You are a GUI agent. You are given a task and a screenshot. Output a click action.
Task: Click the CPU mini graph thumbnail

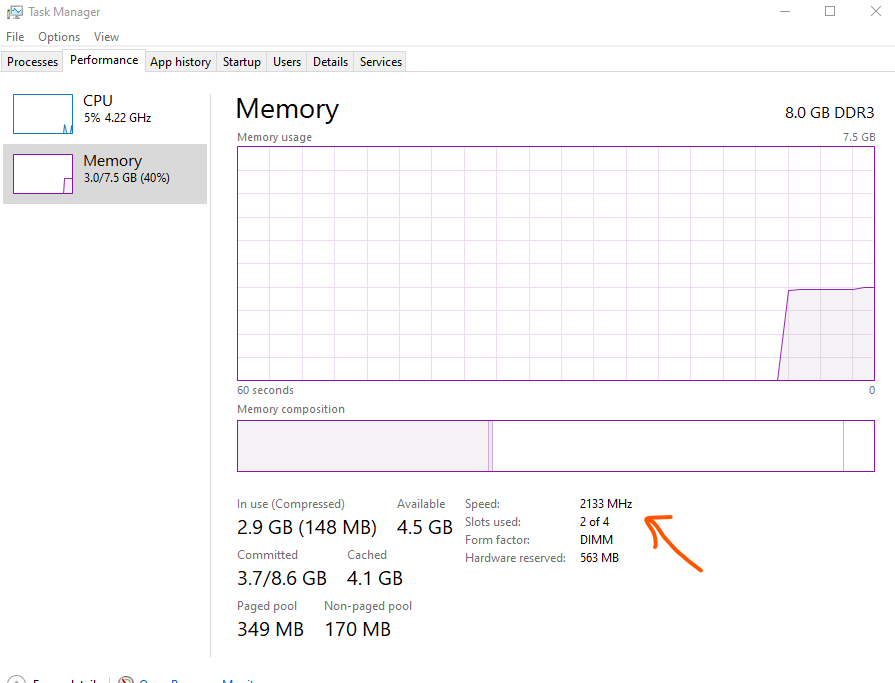[x=43, y=114]
